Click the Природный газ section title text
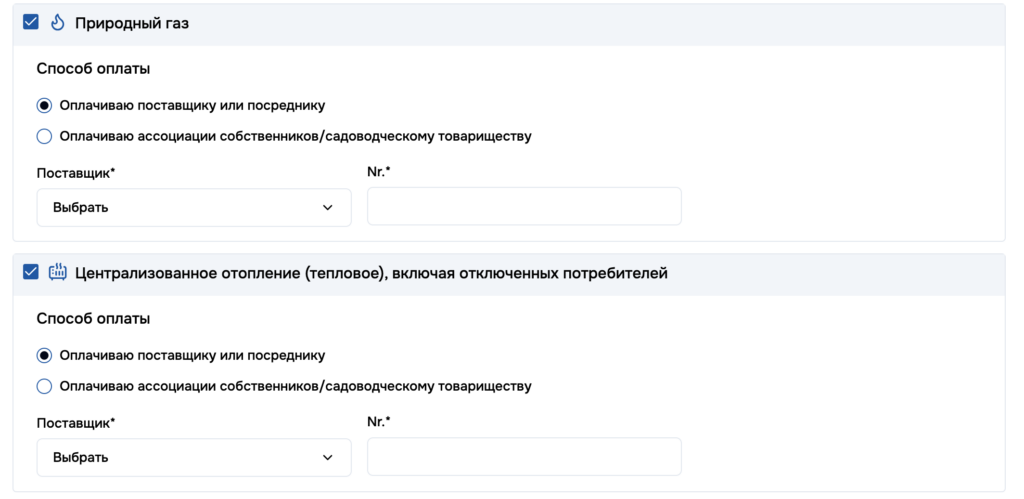Viewport: 1024px width, 499px height. tap(132, 23)
